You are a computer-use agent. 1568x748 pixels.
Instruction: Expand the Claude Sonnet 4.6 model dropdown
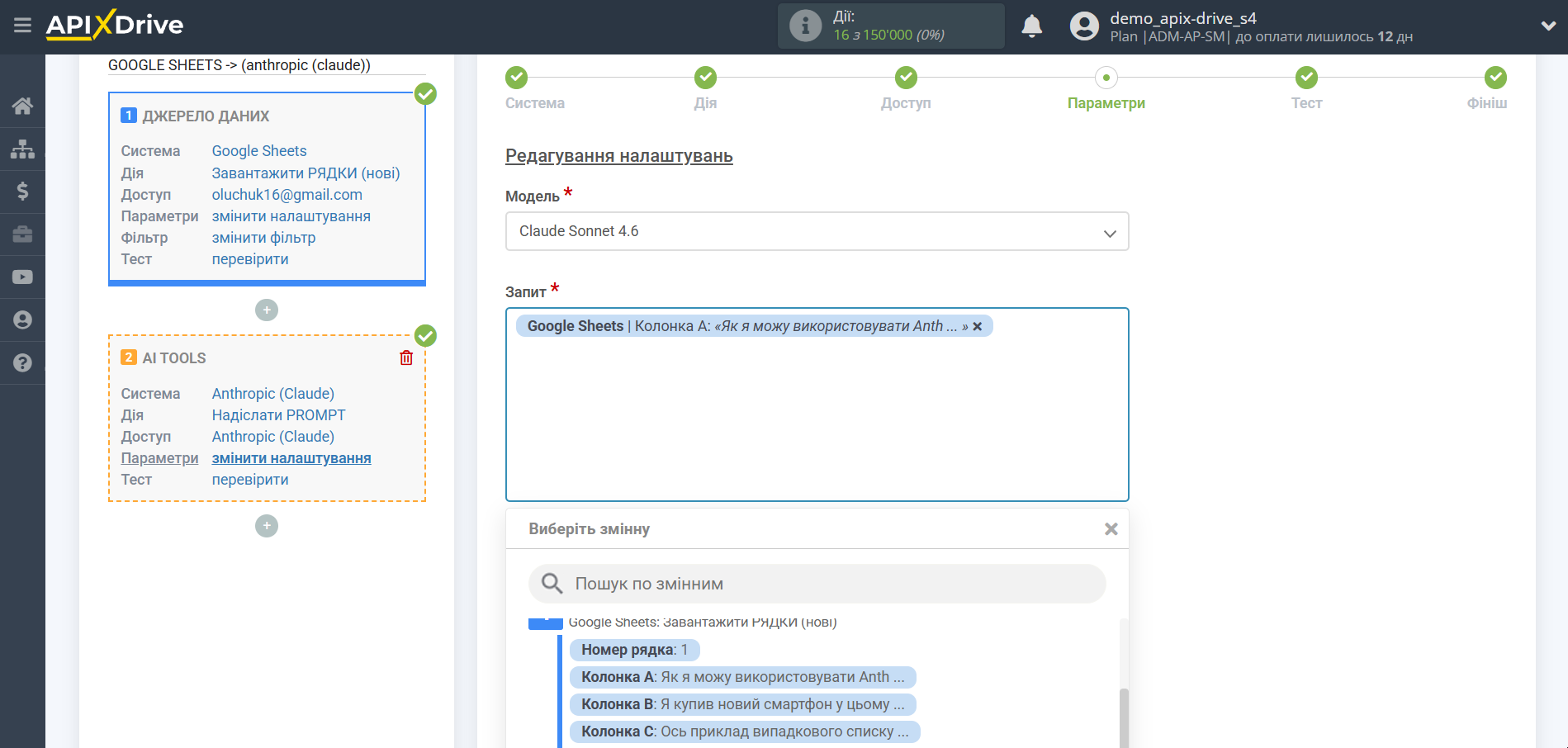[x=816, y=232]
